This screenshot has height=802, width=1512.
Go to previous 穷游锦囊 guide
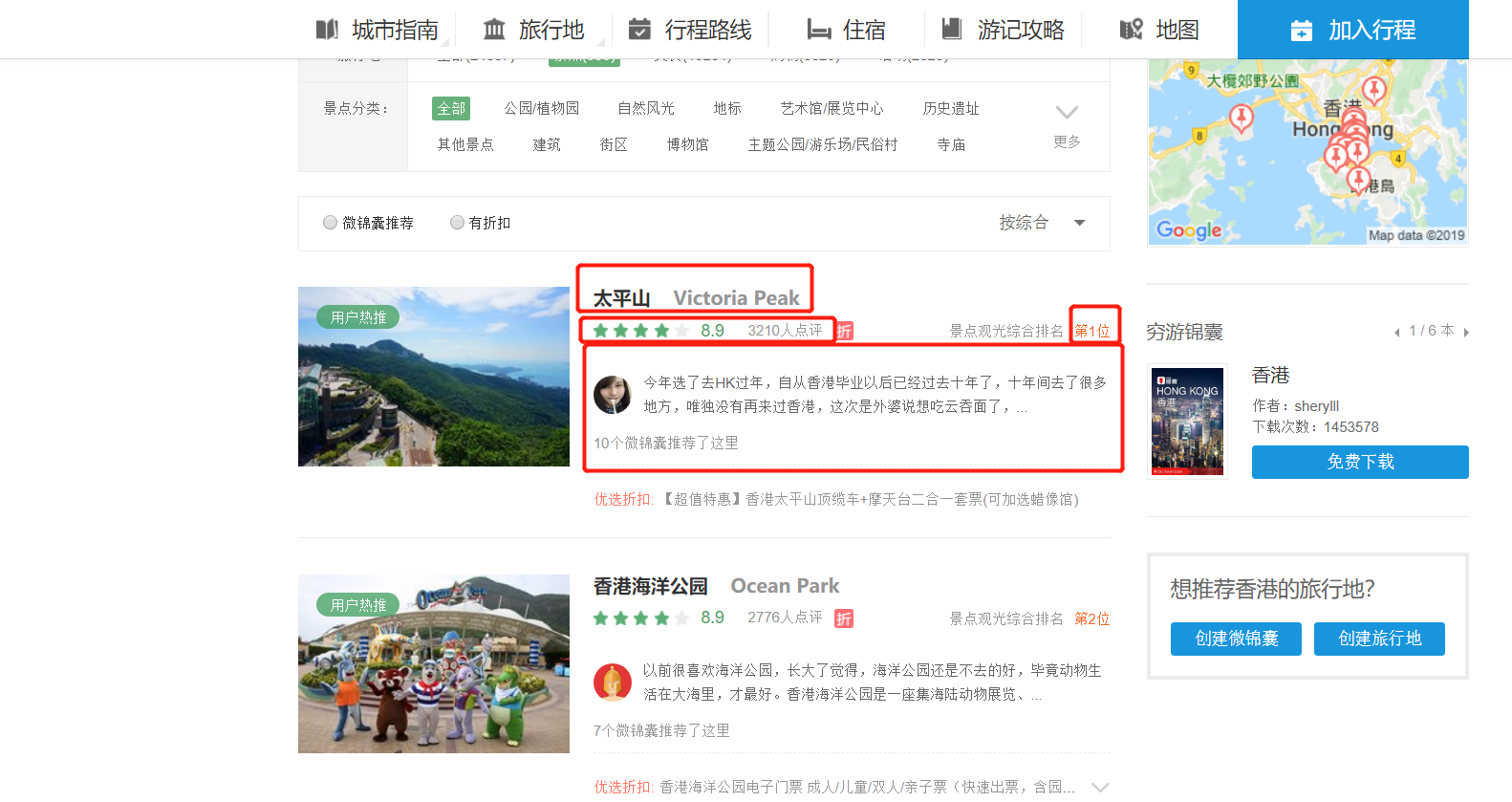[x=1397, y=332]
